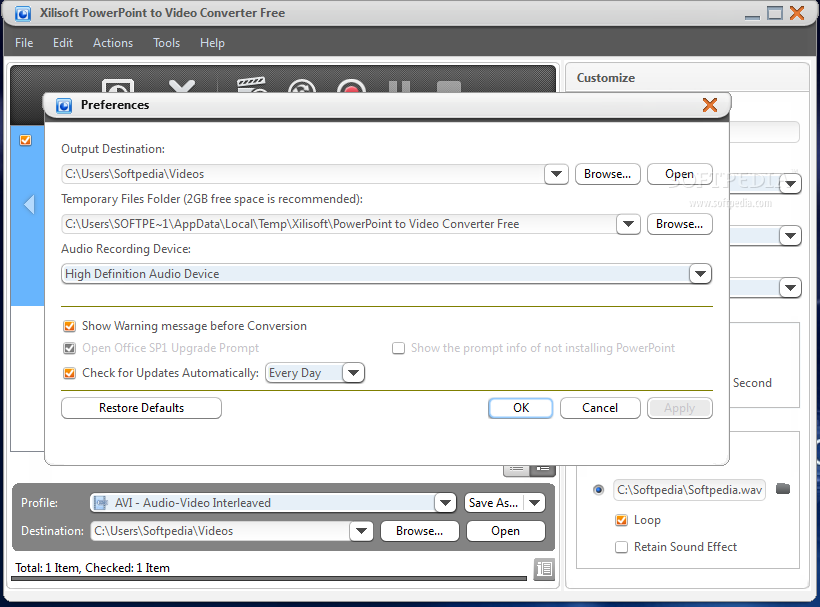This screenshot has width=820, height=607.
Task: Click the Customize panel heading
Action: click(x=606, y=78)
